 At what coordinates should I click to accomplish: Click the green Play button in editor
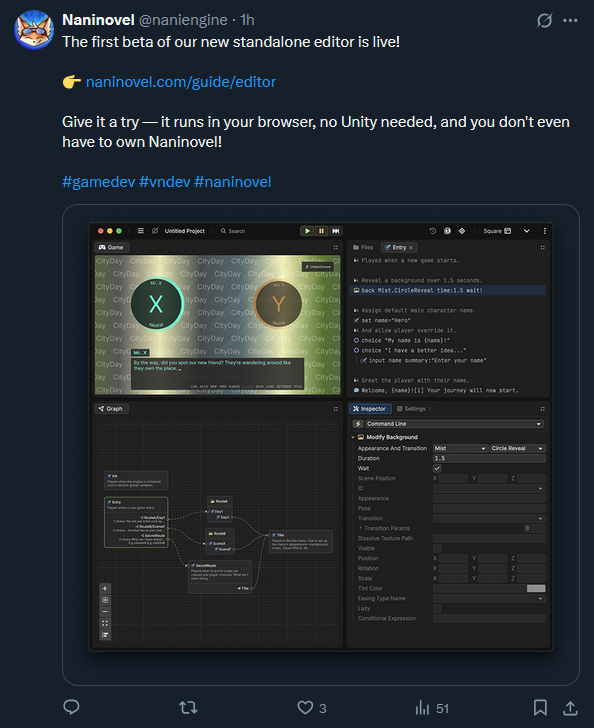pos(307,231)
